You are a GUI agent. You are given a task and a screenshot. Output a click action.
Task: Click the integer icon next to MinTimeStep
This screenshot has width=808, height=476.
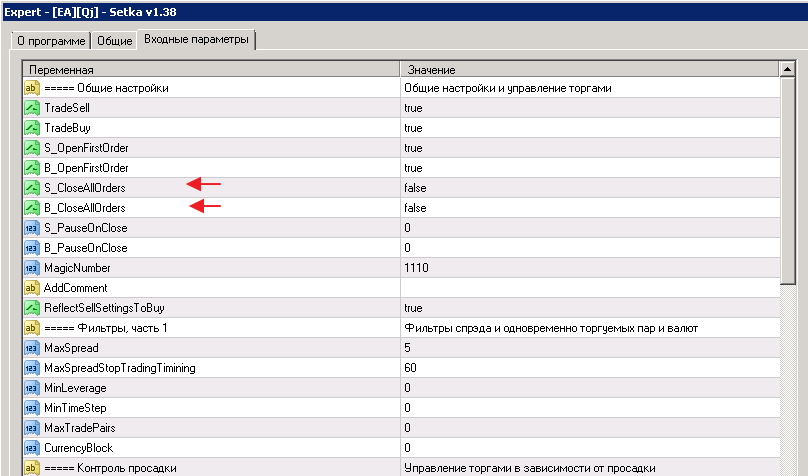(x=32, y=408)
